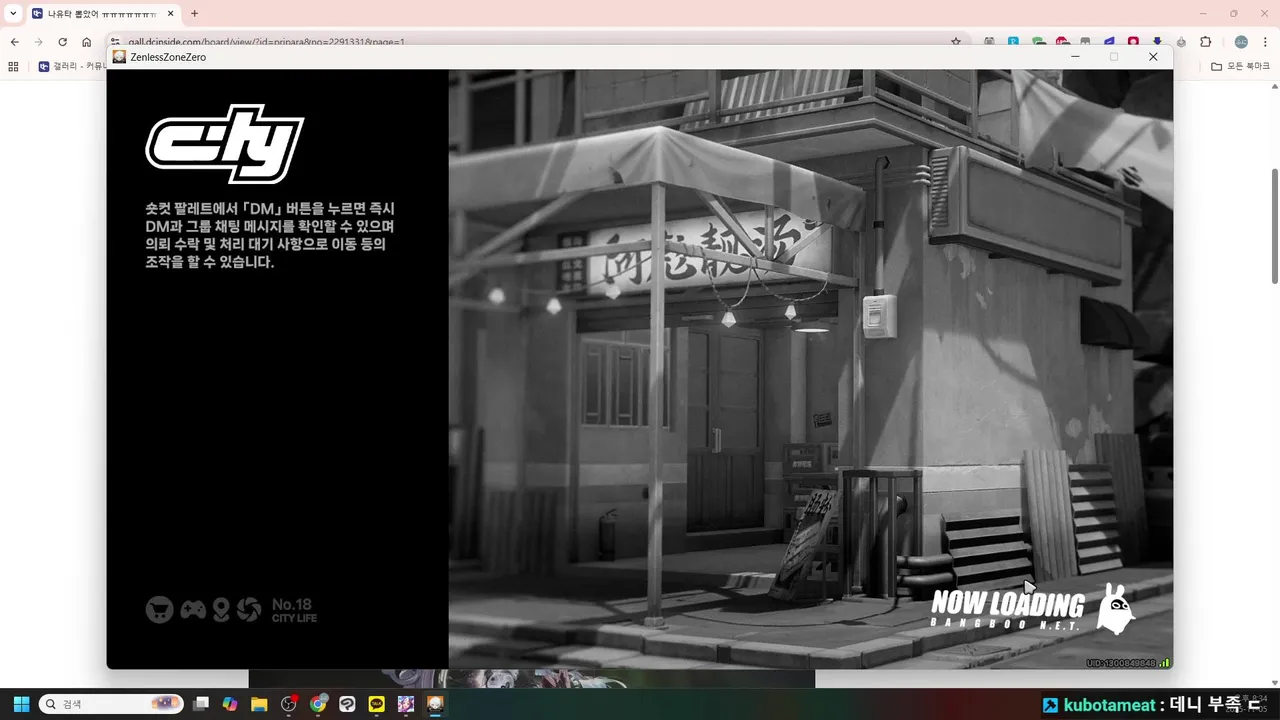Open OBS Studio from the taskbar
The image size is (1280, 720).
point(289,704)
